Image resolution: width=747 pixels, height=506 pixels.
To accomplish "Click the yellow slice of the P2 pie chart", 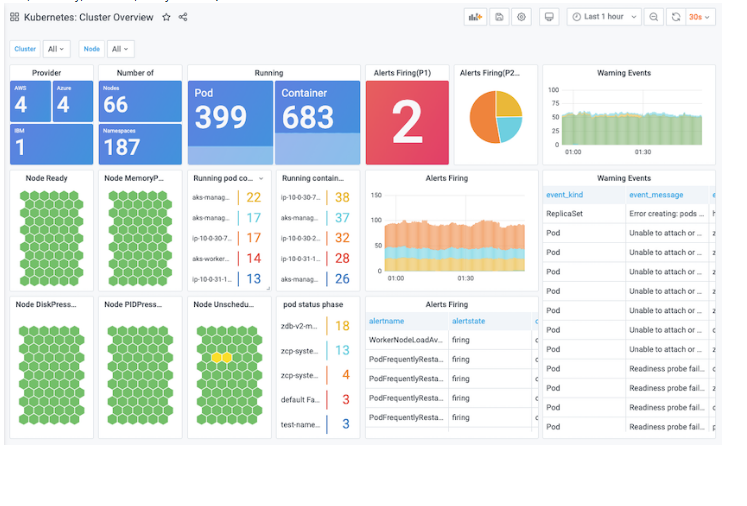I will pyautogui.click(x=508, y=102).
